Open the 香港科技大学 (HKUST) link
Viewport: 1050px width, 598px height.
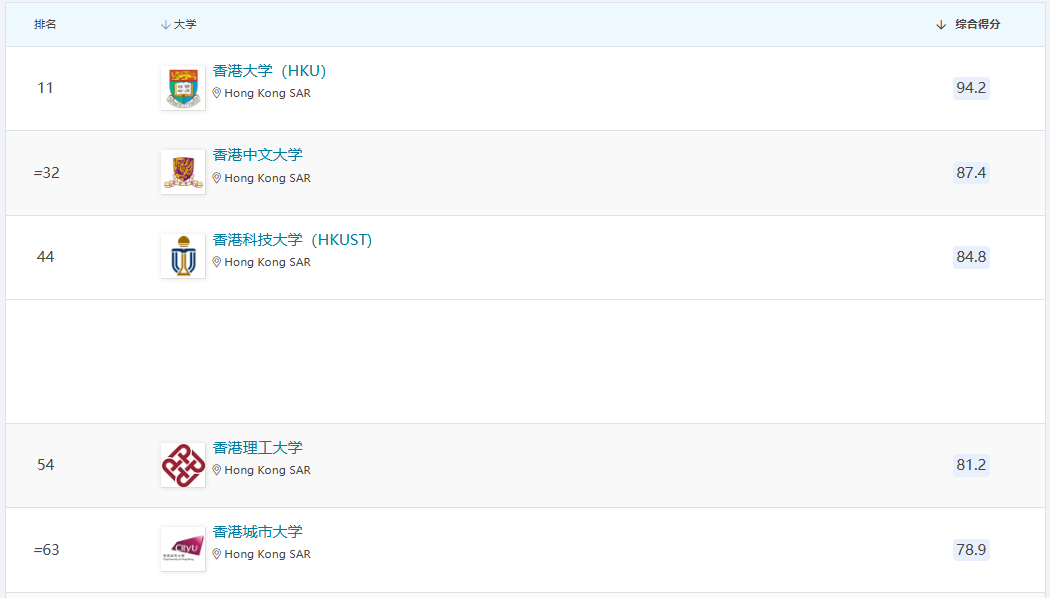(292, 240)
